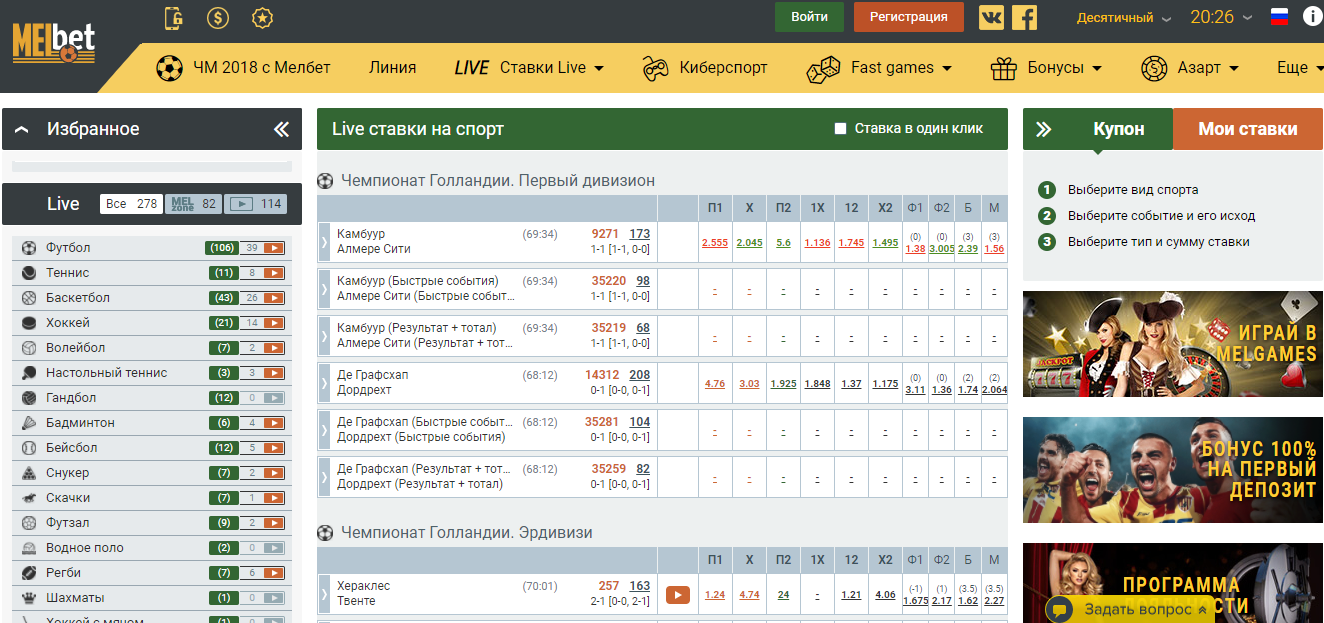
Task: Filter live events by MELzone 82
Action: pyautogui.click(x=194, y=204)
